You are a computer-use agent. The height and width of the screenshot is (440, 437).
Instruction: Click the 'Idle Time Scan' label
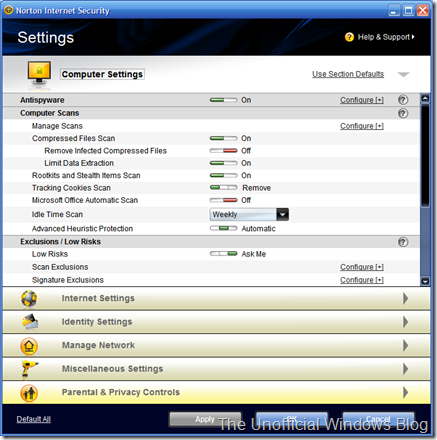coord(57,214)
